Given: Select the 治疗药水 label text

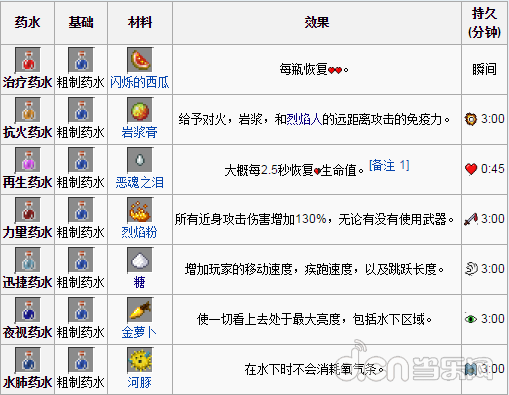Looking at the screenshot, I should [x=27, y=82].
